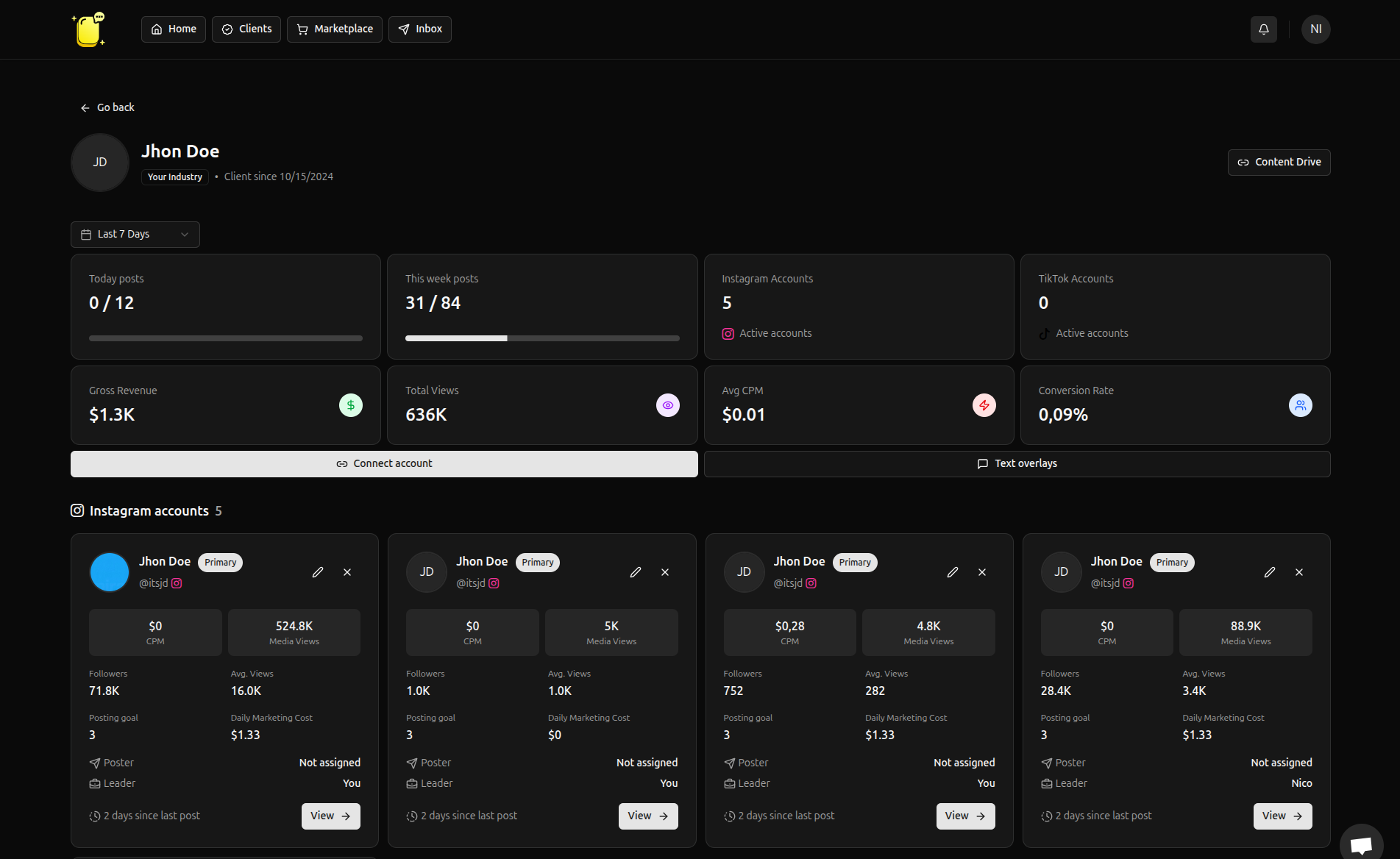The image size is (1400, 859).
Task: Open the NI user profile menu
Action: point(1315,29)
